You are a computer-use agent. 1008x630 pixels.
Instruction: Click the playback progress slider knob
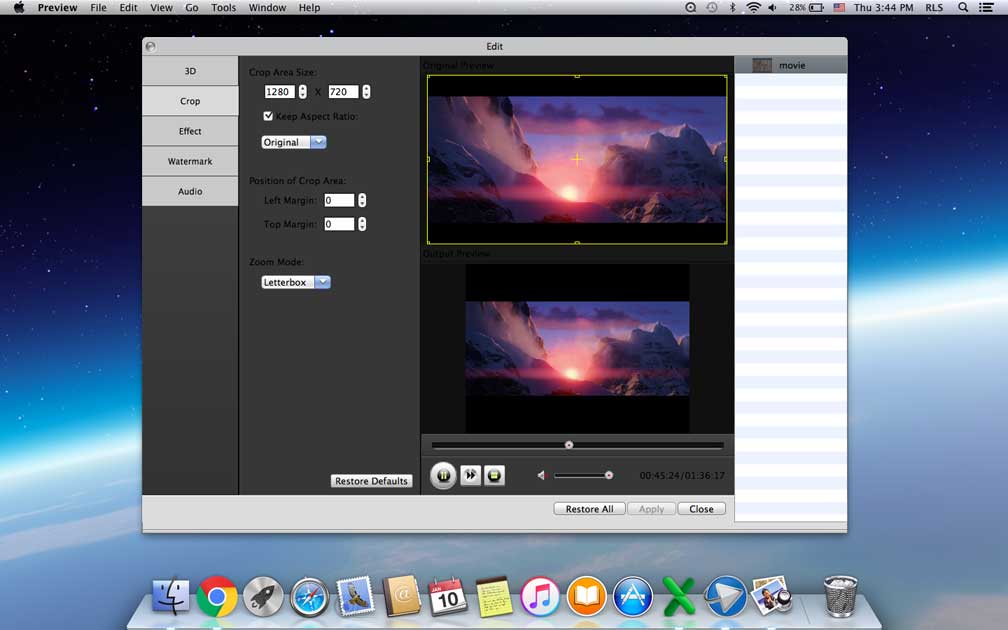coord(568,445)
